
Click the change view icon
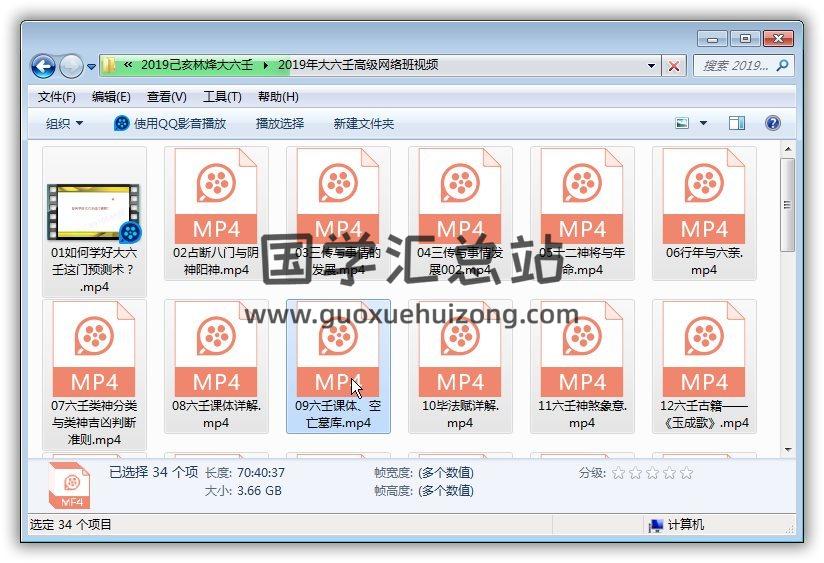(682, 123)
